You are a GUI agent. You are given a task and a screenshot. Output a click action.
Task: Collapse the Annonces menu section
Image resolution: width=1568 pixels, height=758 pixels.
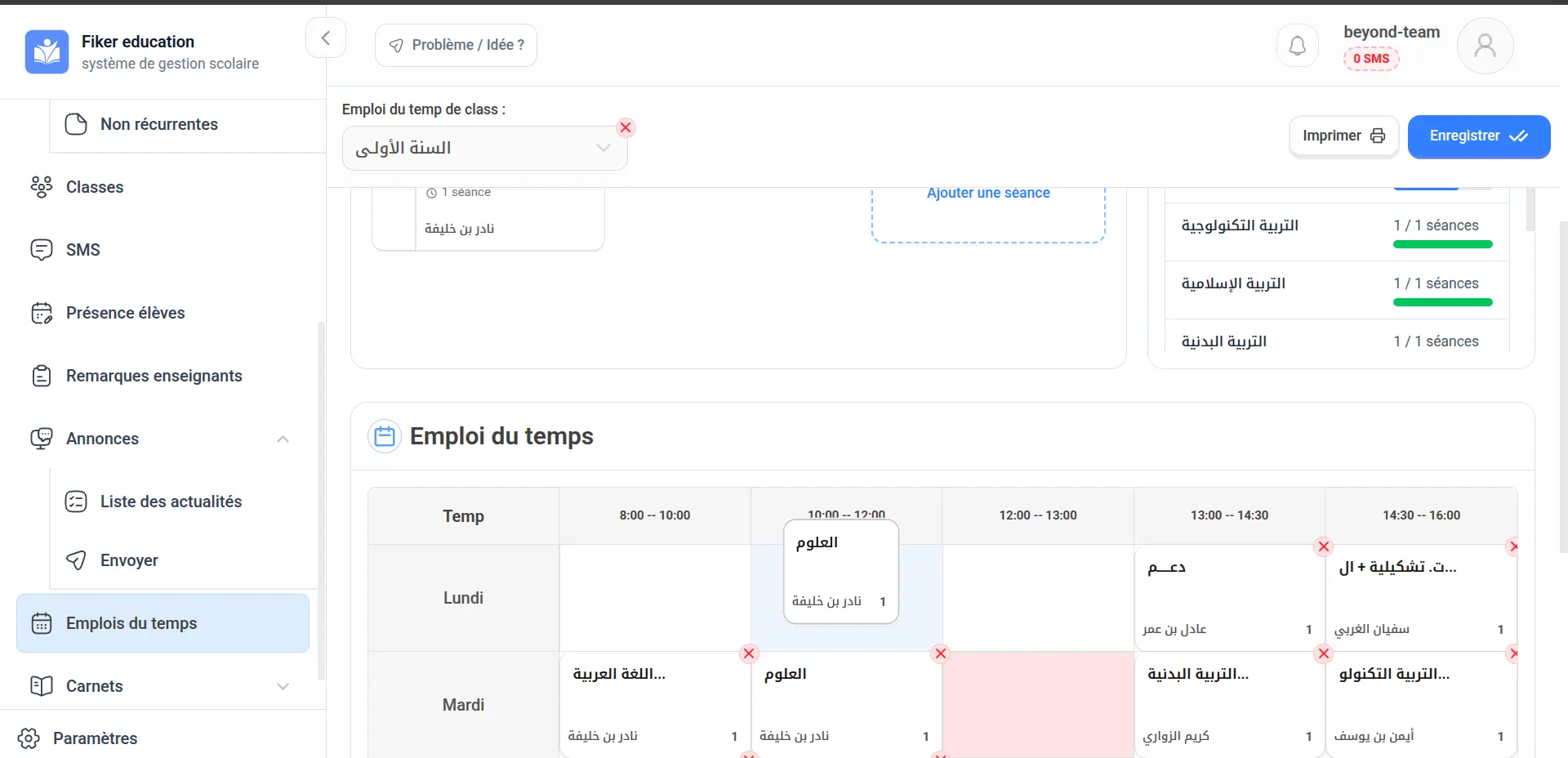tap(283, 439)
